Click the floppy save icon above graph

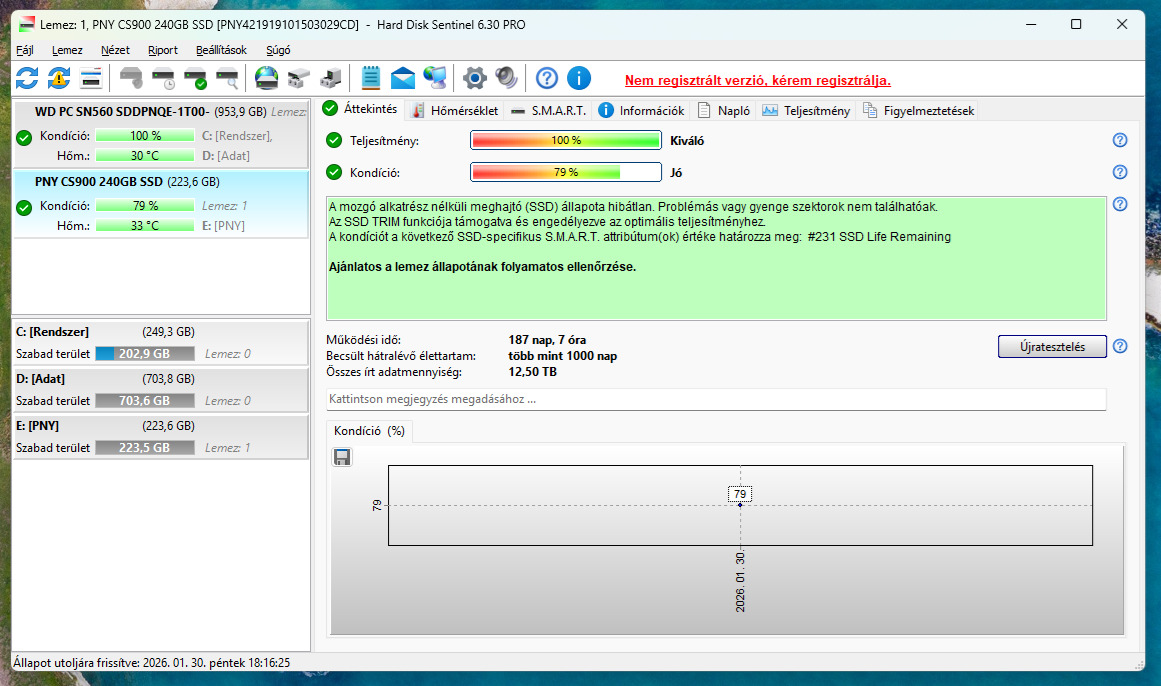tap(341, 457)
